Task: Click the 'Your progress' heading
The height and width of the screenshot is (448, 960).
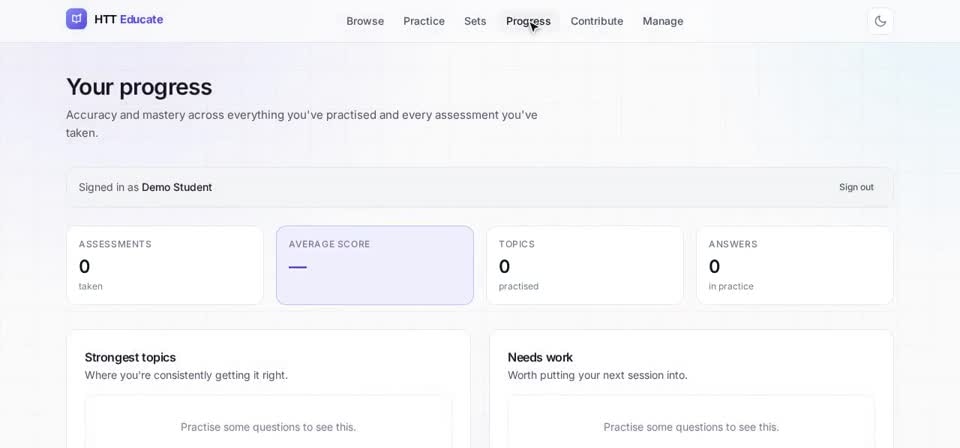Action: tap(139, 88)
